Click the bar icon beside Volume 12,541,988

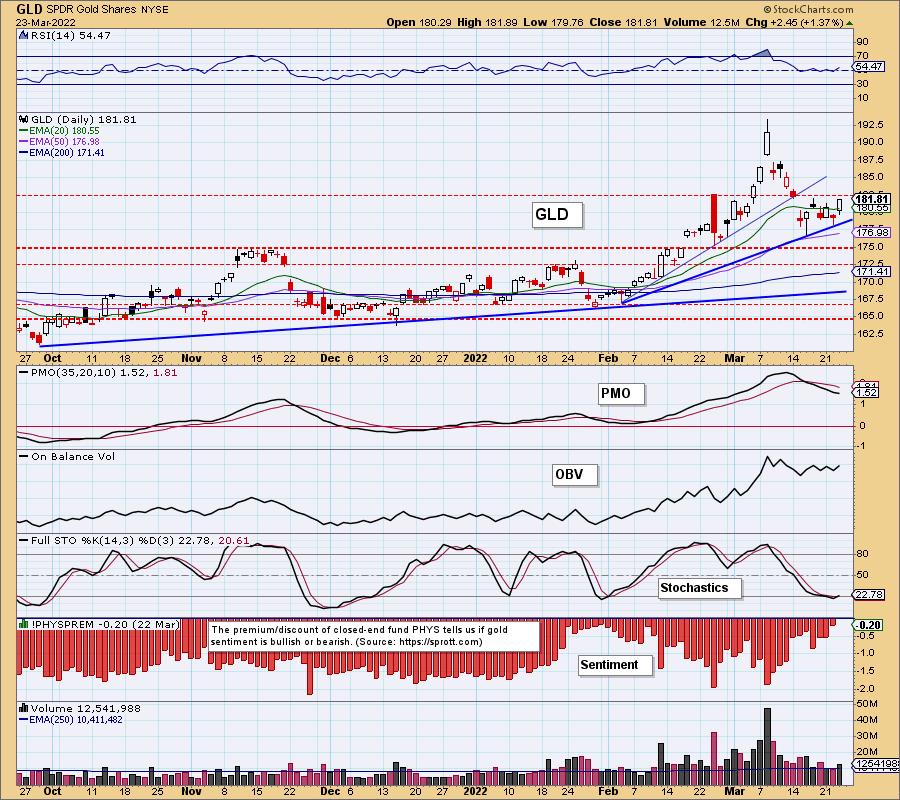24,708
